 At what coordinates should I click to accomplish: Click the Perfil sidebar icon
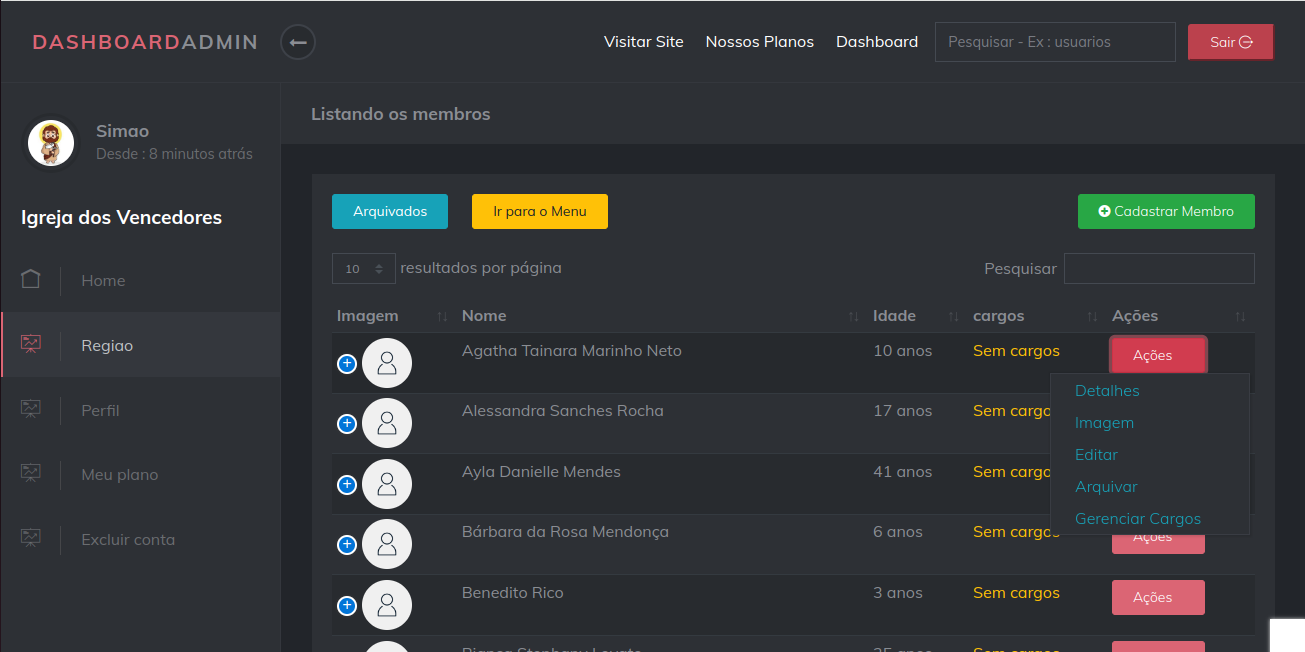coord(31,410)
